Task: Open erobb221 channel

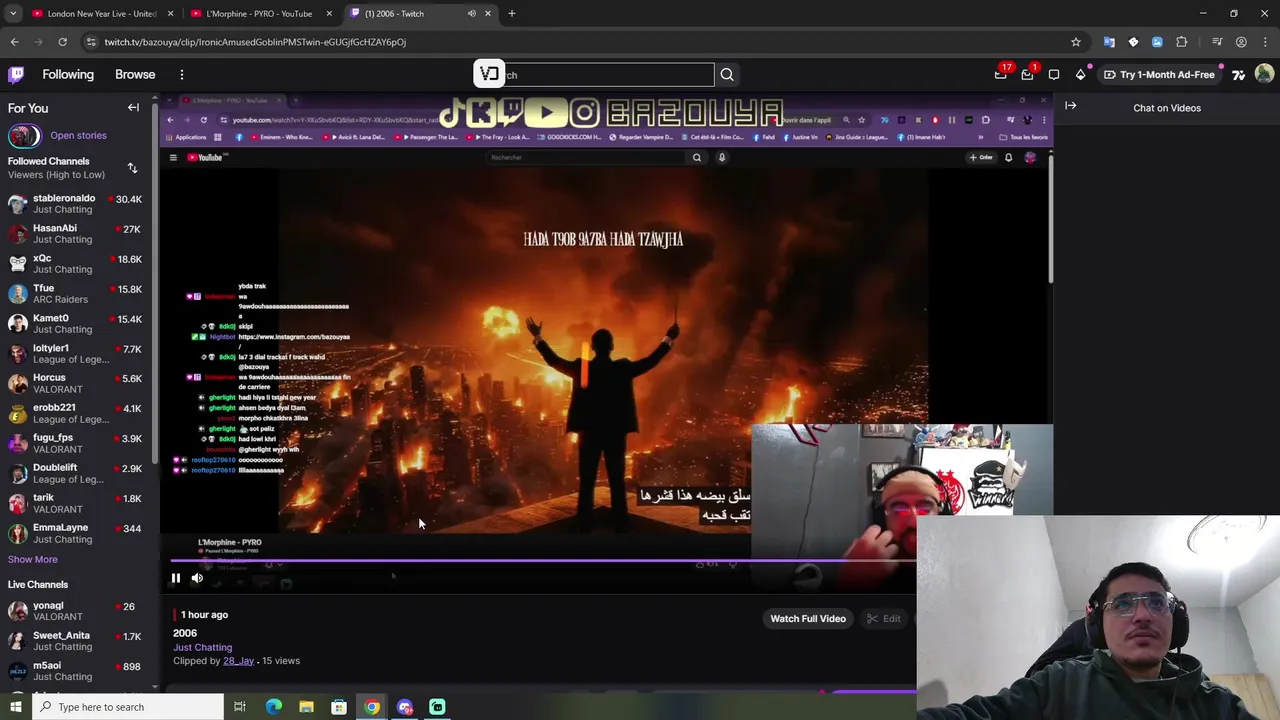Action: 76,414
